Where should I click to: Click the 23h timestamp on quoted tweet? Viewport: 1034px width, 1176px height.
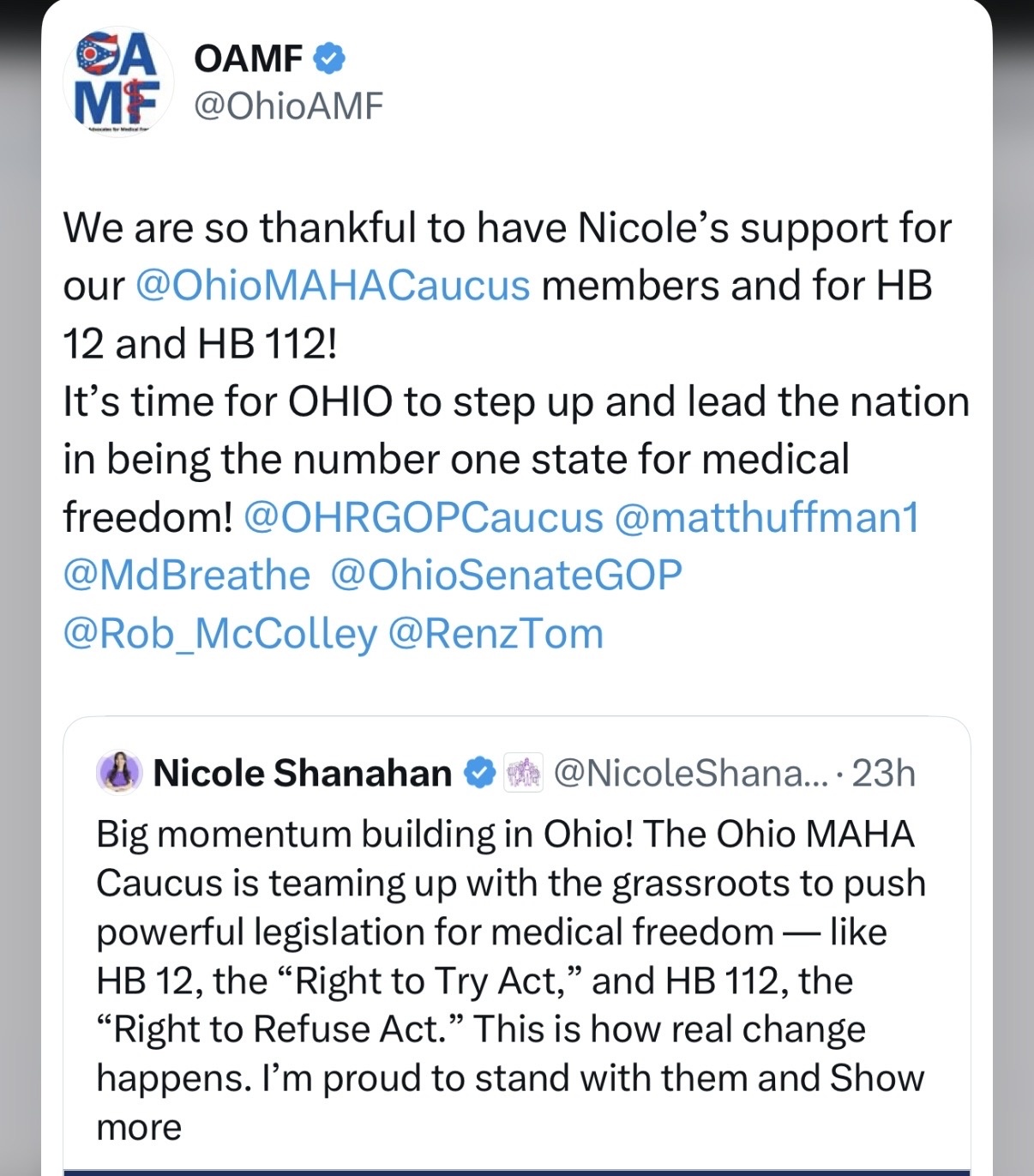pos(883,773)
